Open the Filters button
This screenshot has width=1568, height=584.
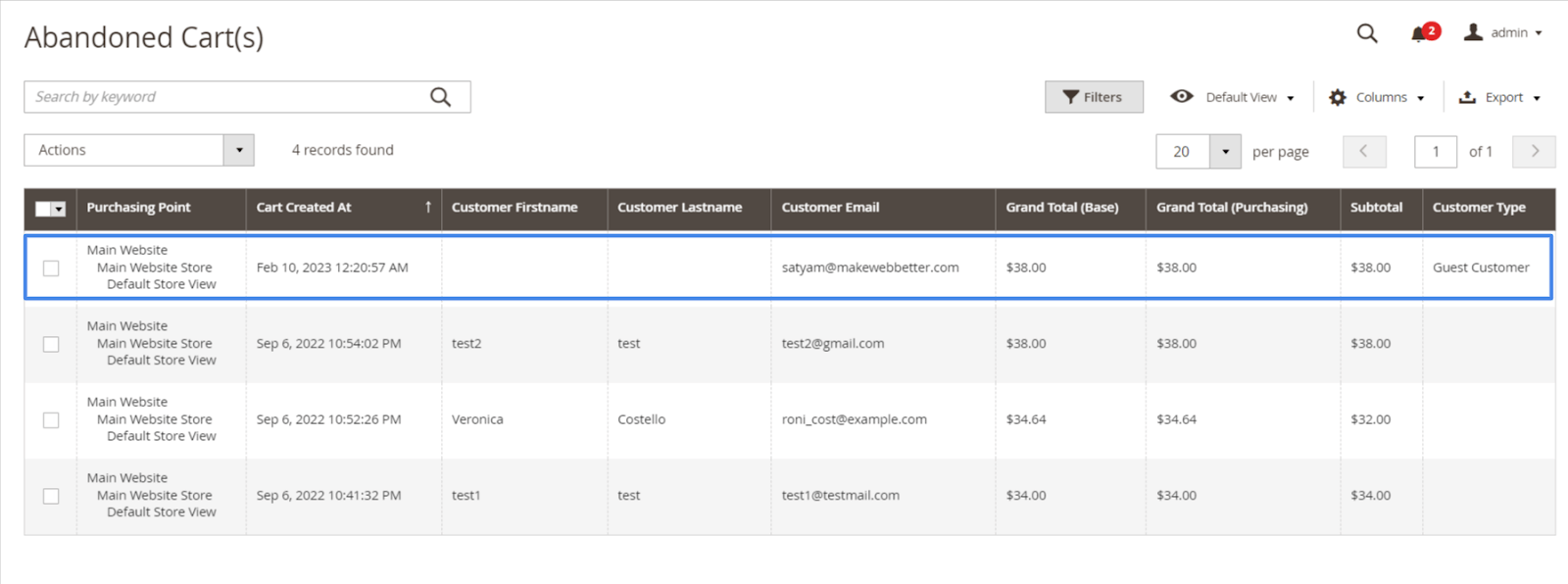1094,97
